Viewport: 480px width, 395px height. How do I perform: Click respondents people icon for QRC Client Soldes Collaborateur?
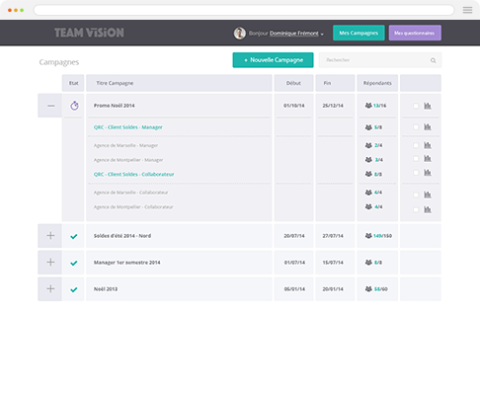(x=368, y=174)
